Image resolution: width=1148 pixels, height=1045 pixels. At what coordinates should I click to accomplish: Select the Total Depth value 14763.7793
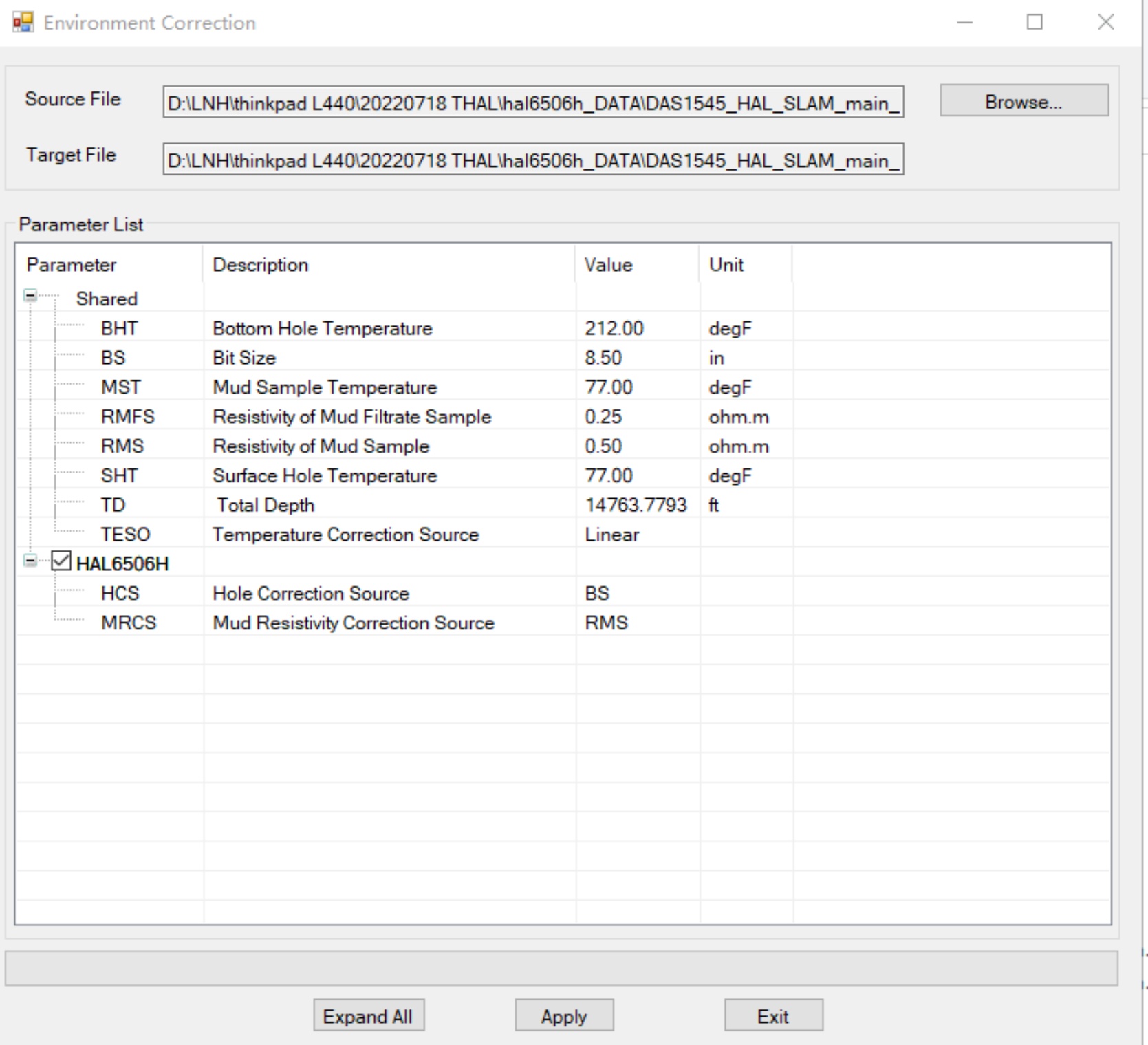point(636,505)
